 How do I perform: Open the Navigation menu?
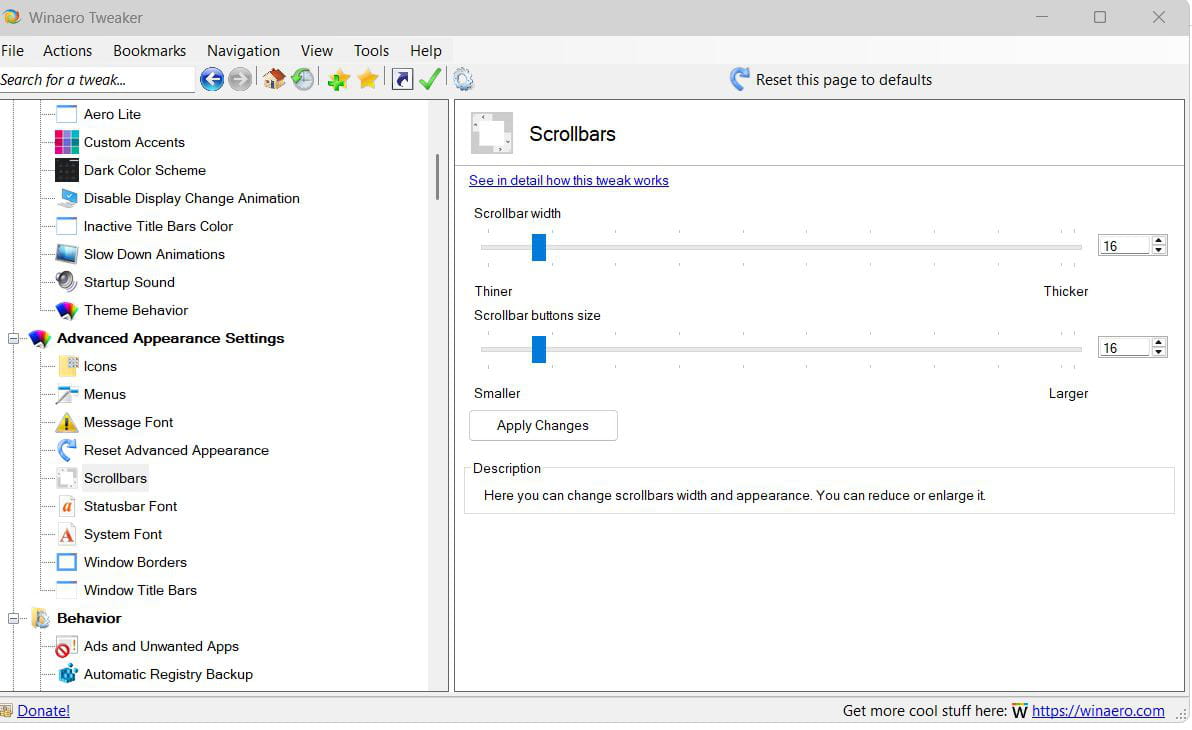pyautogui.click(x=243, y=50)
